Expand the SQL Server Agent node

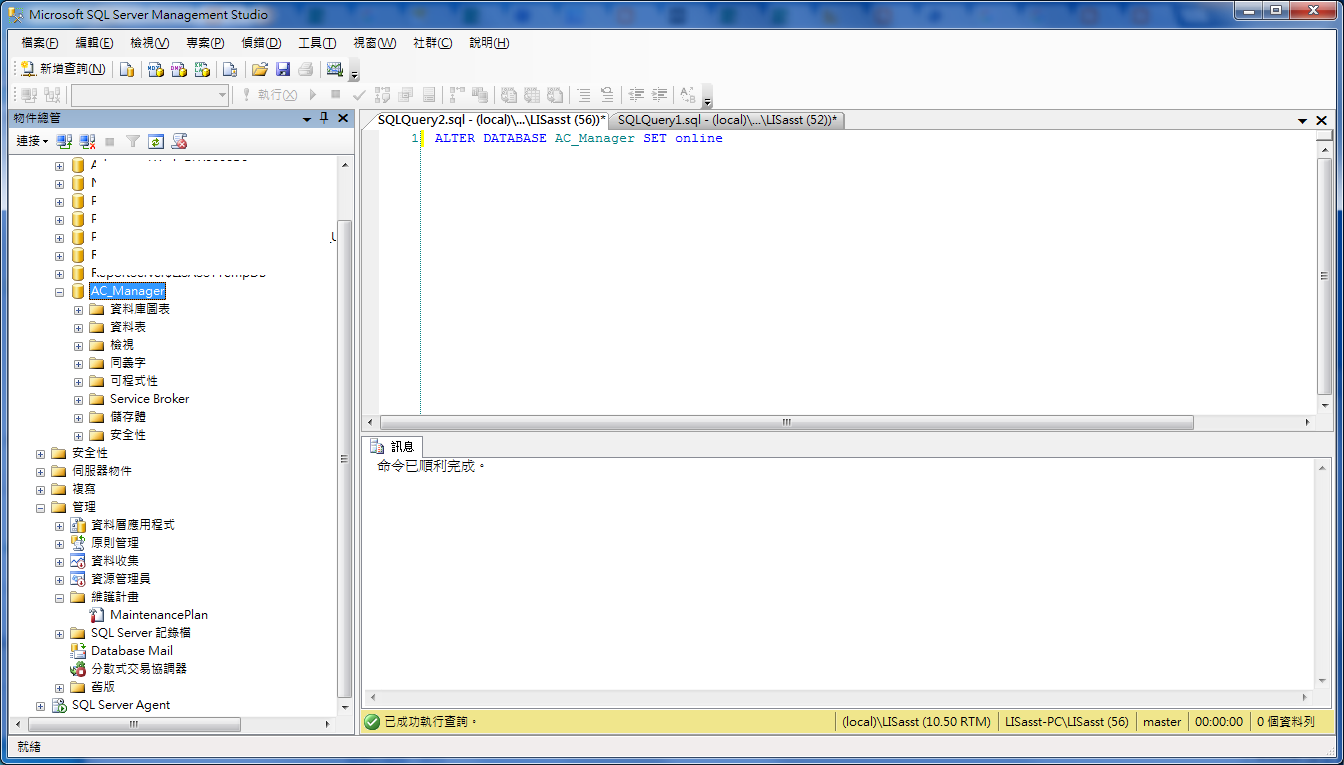click(41, 704)
